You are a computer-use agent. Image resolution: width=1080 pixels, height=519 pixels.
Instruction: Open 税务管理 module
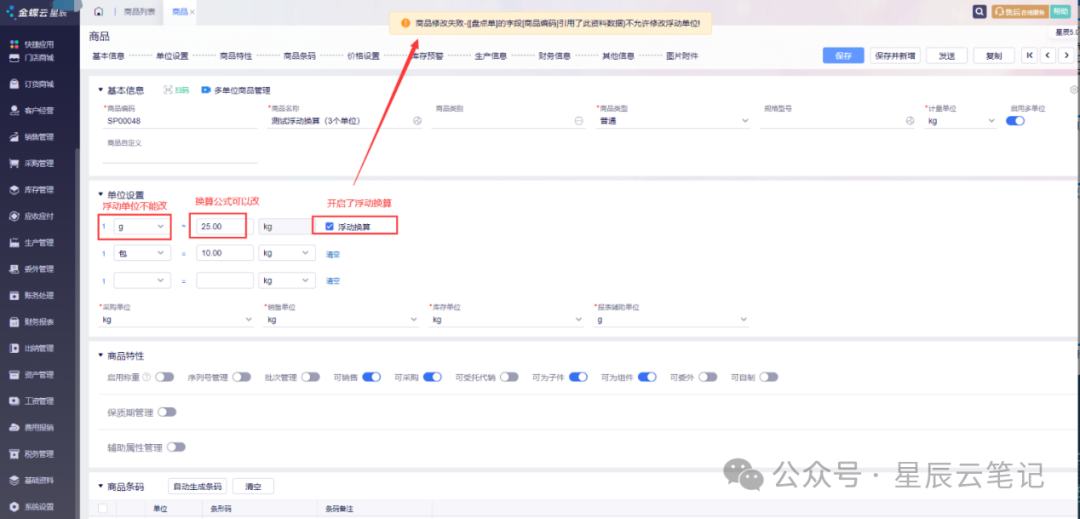[x=32, y=454]
